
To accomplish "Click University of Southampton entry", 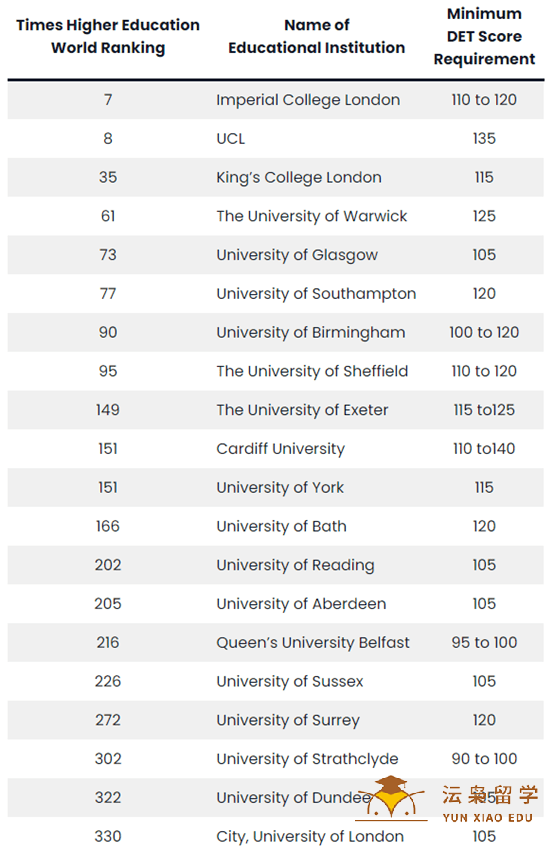I will tap(316, 294).
